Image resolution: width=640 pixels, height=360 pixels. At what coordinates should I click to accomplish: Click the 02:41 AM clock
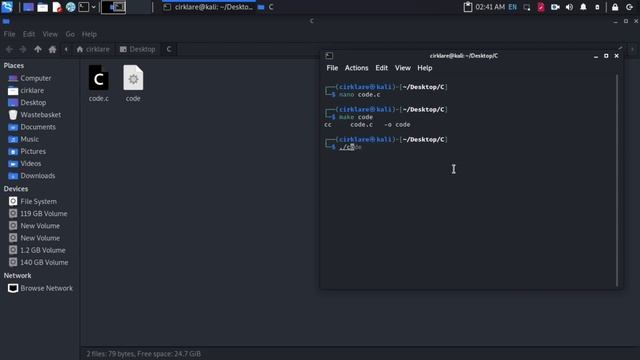pyautogui.click(x=490, y=7)
